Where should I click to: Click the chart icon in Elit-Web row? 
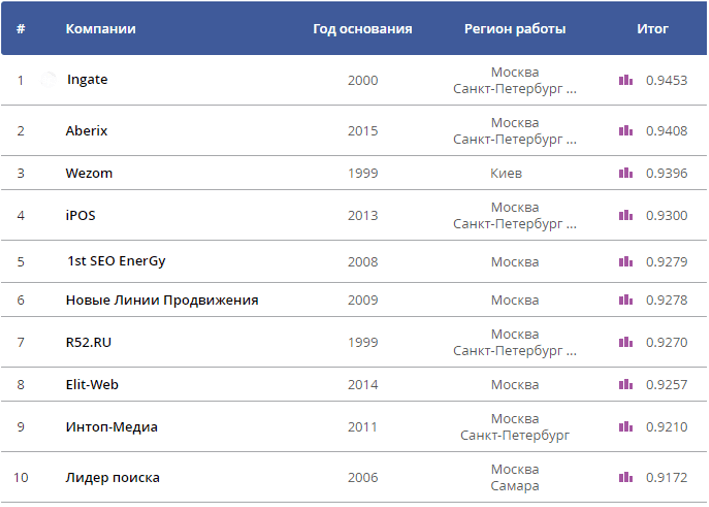(626, 384)
